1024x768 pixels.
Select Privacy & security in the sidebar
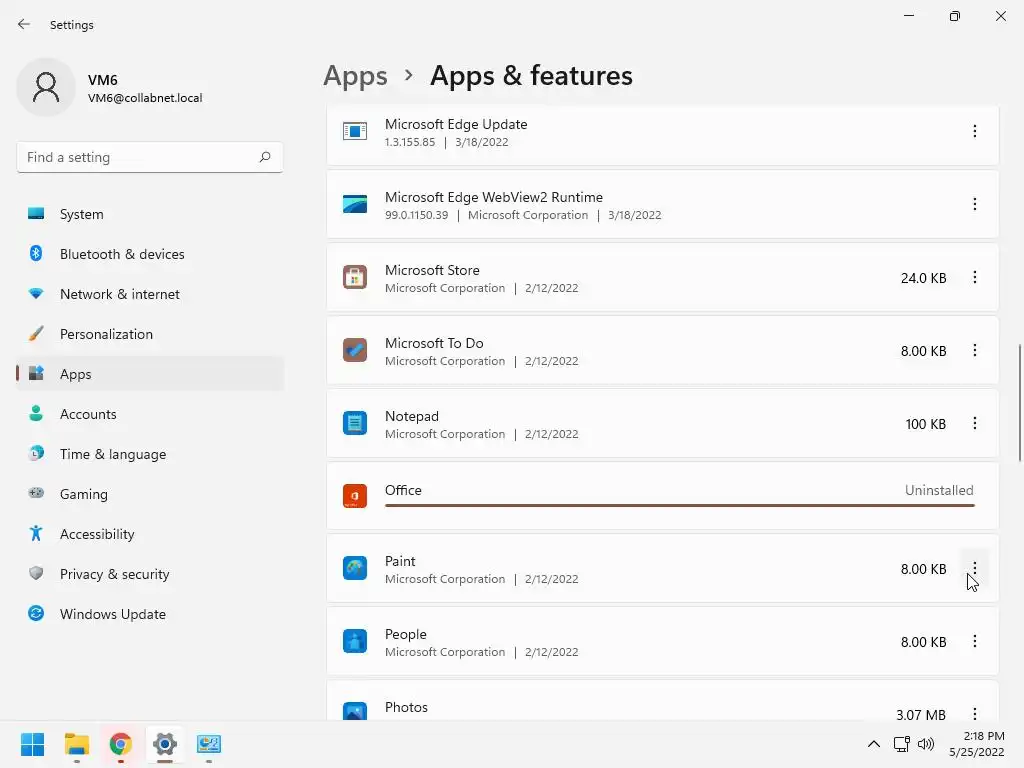[x=114, y=574]
